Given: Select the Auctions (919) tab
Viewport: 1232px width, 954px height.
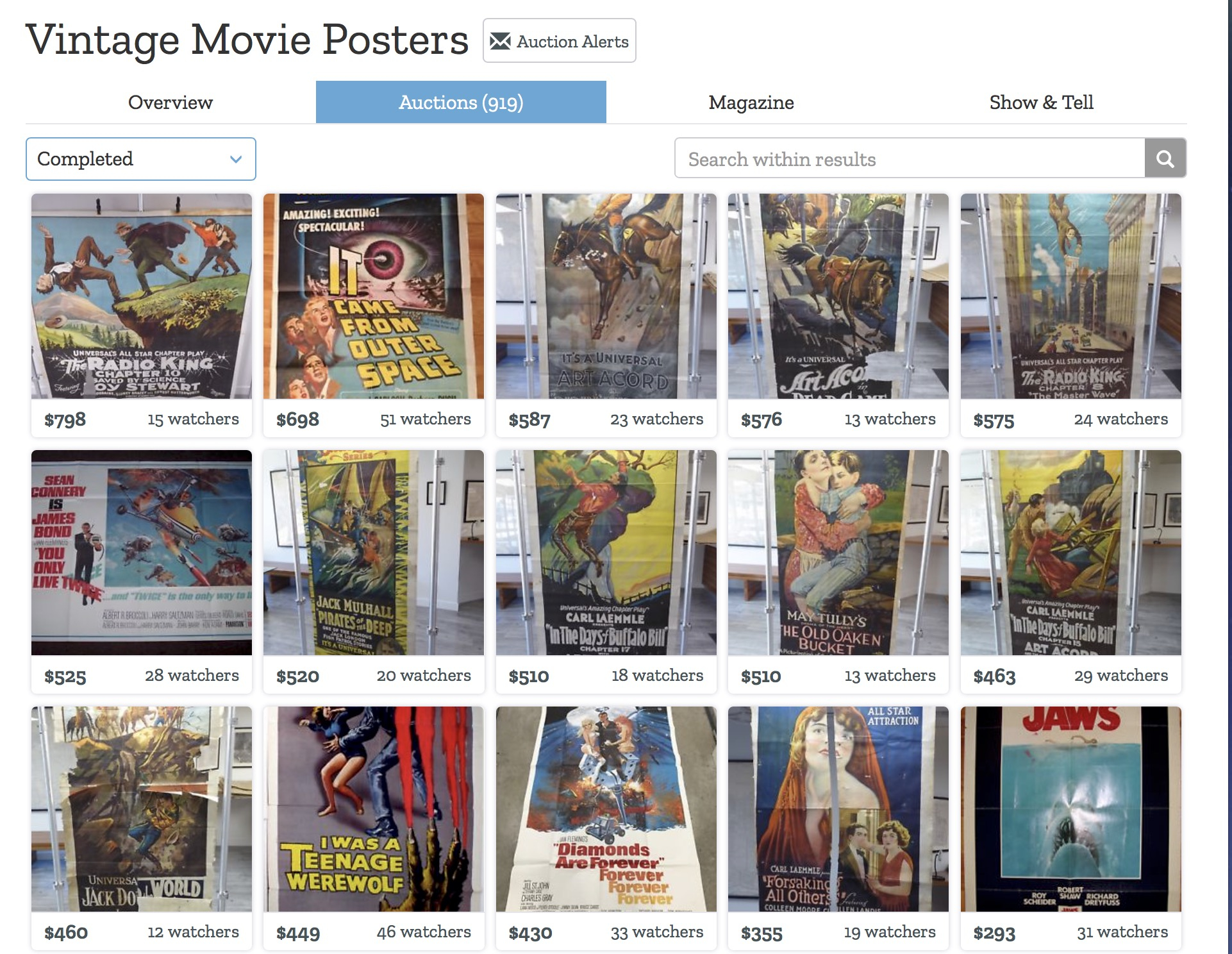Looking at the screenshot, I should tap(461, 103).
